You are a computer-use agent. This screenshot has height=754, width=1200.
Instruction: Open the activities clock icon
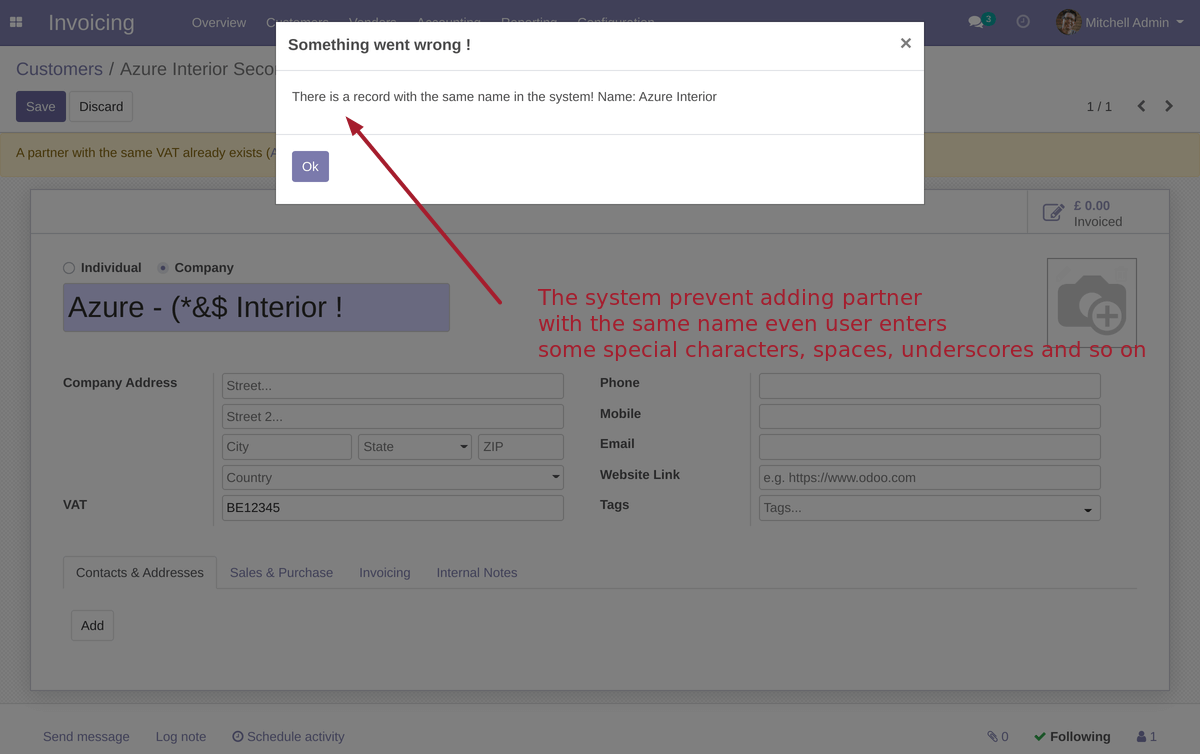(x=1023, y=22)
